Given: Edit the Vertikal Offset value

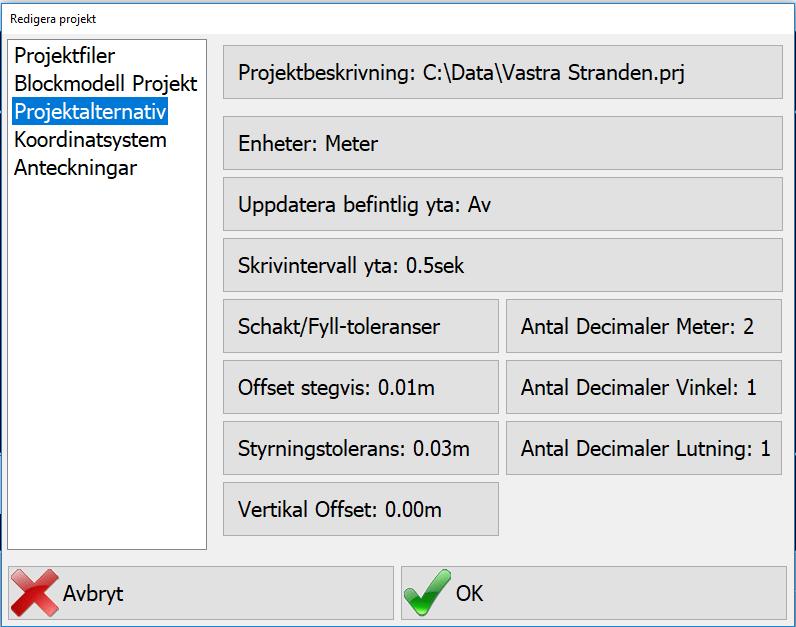Looking at the screenshot, I should [361, 509].
